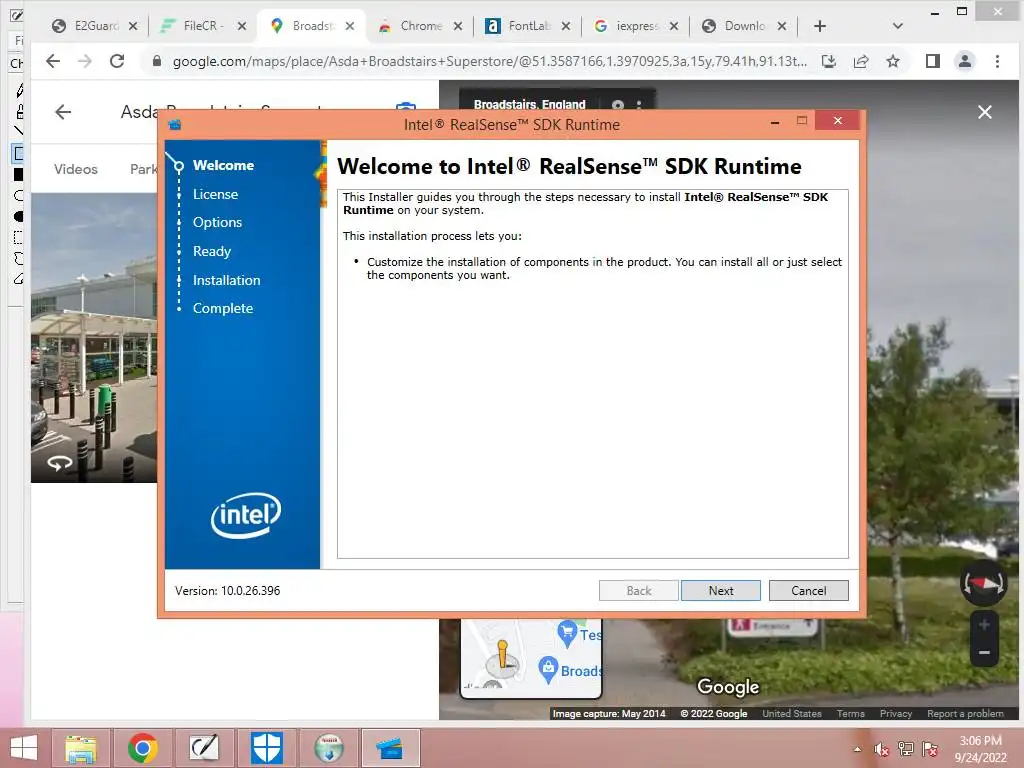The width and height of the screenshot is (1024, 768).
Task: Select the License step in installer sidebar
Action: click(x=215, y=194)
